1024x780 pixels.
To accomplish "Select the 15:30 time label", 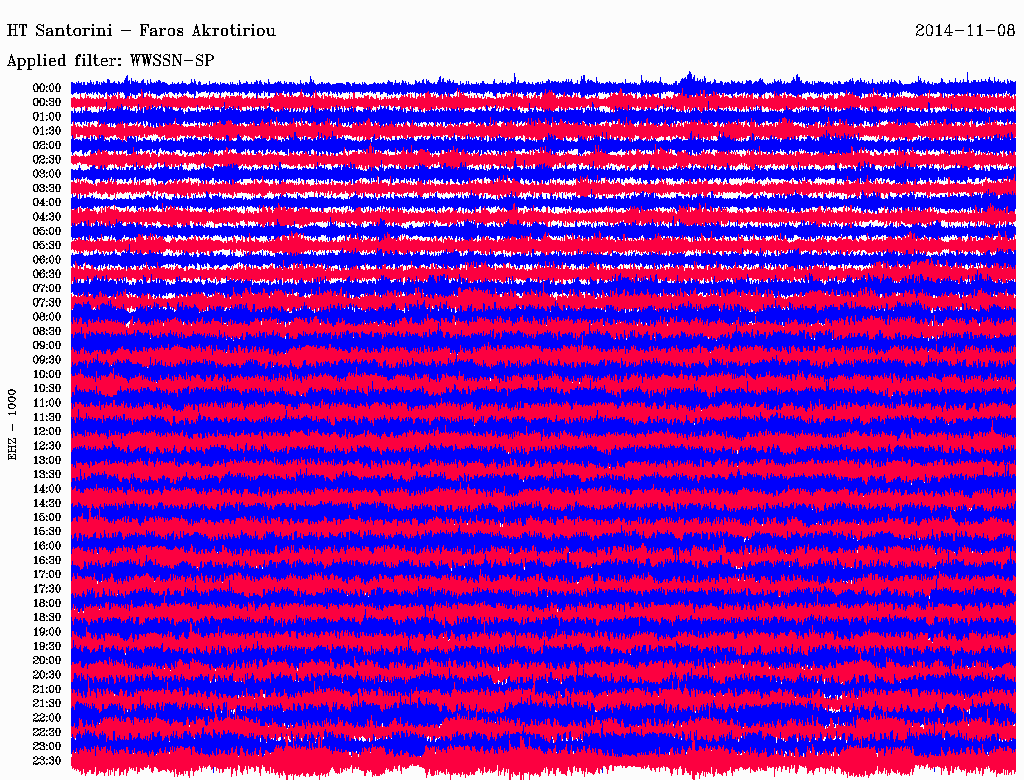I will click(x=47, y=531).
